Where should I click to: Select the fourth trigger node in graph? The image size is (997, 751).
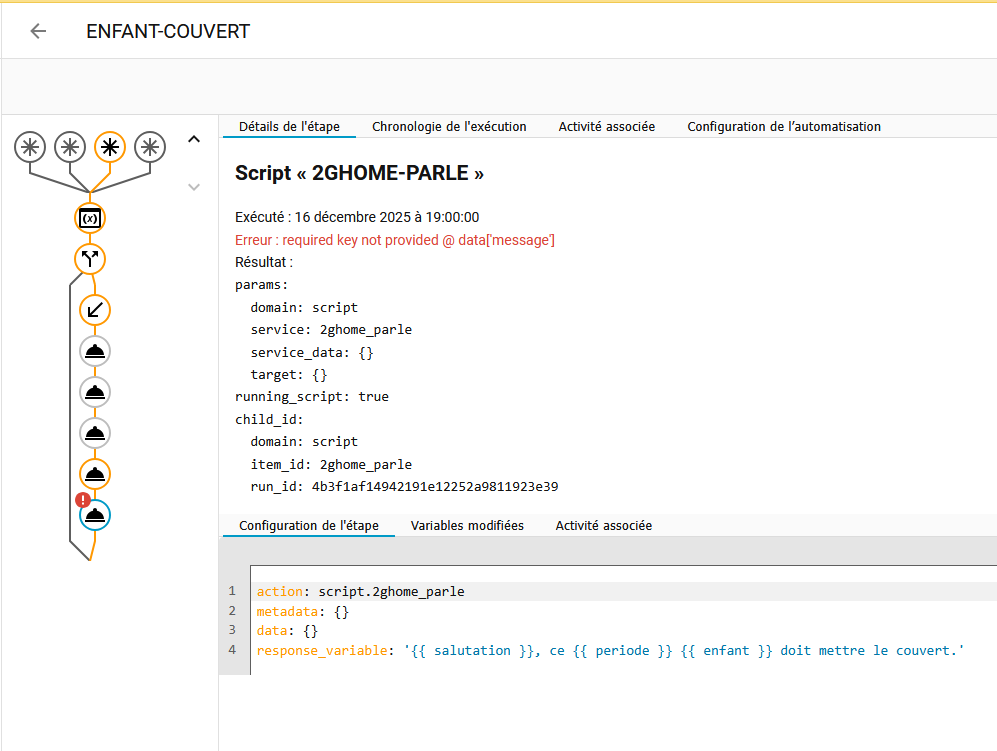[150, 147]
